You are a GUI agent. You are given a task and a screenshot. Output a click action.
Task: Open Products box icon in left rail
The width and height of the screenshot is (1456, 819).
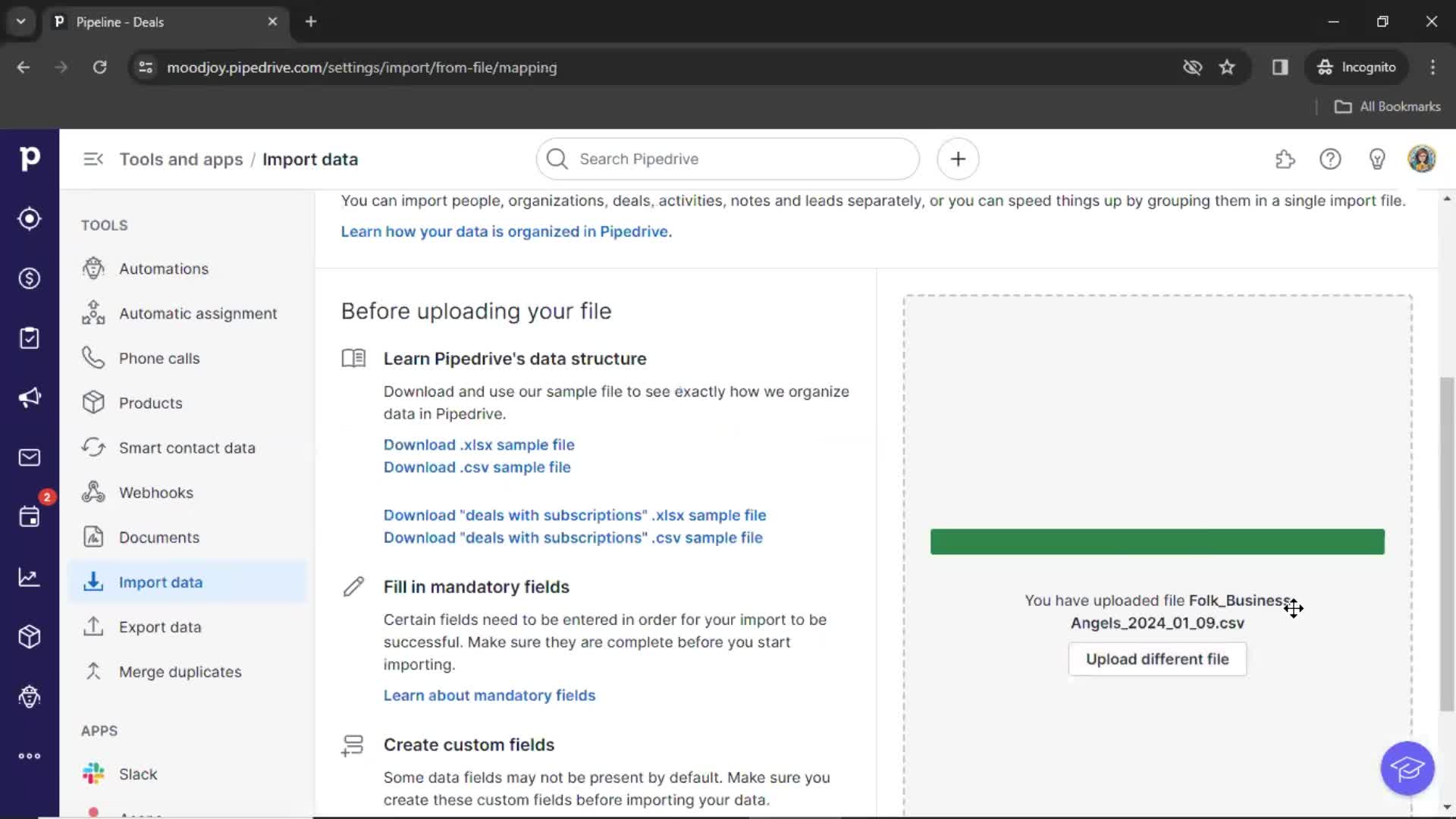click(30, 637)
